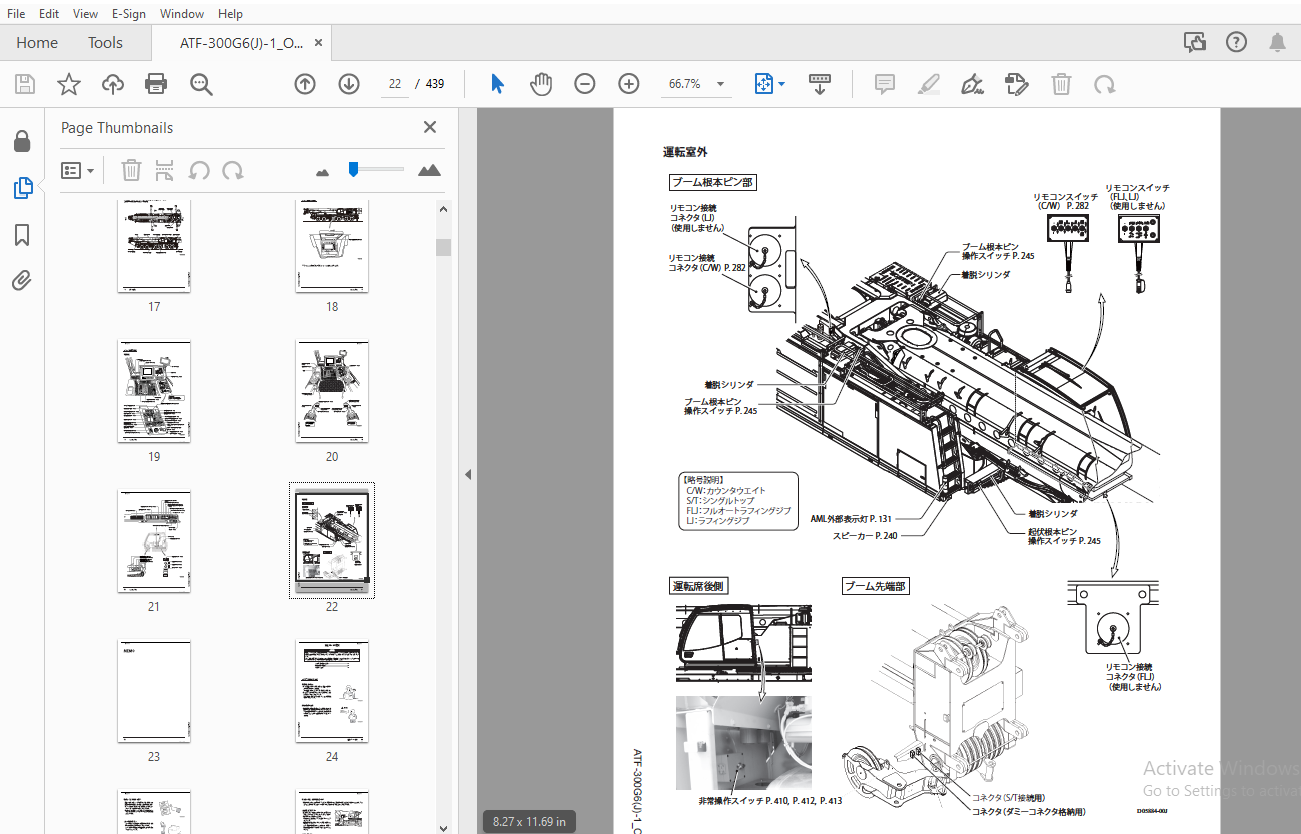Zoom in with plus button
Viewport: 1301px width, 834px height.
click(629, 84)
